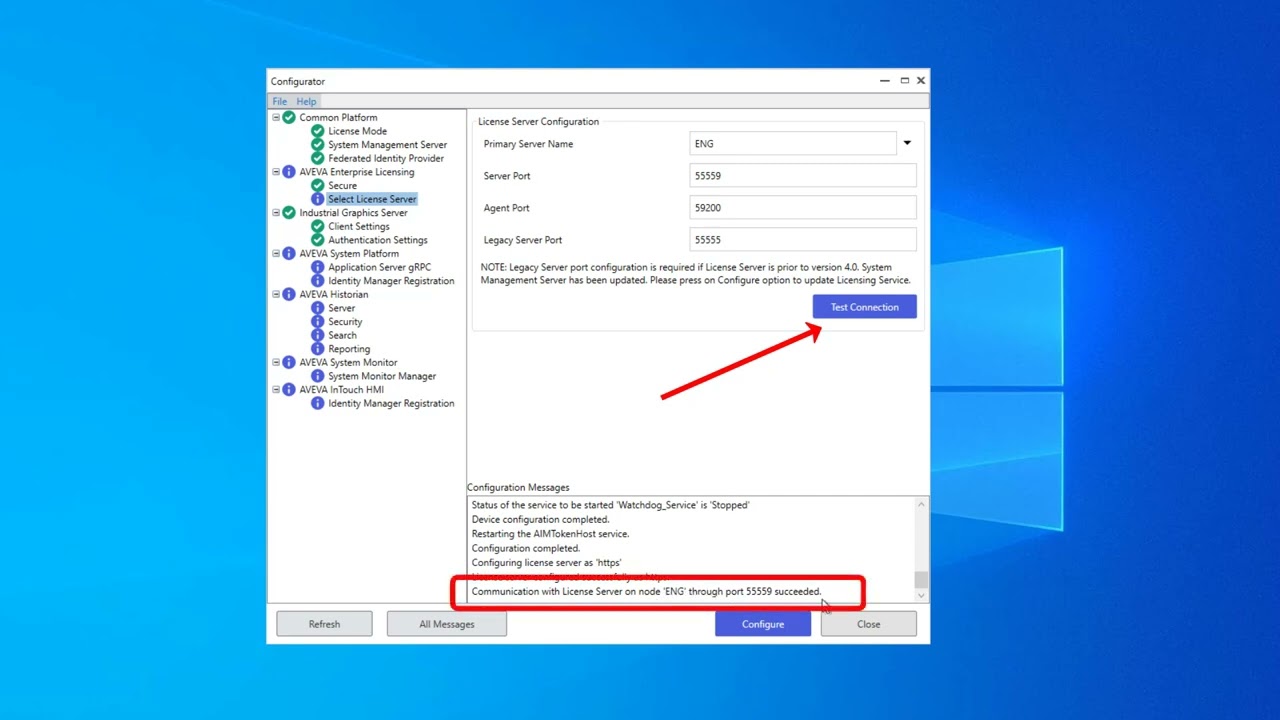Click info icon beside Security node

(317, 322)
